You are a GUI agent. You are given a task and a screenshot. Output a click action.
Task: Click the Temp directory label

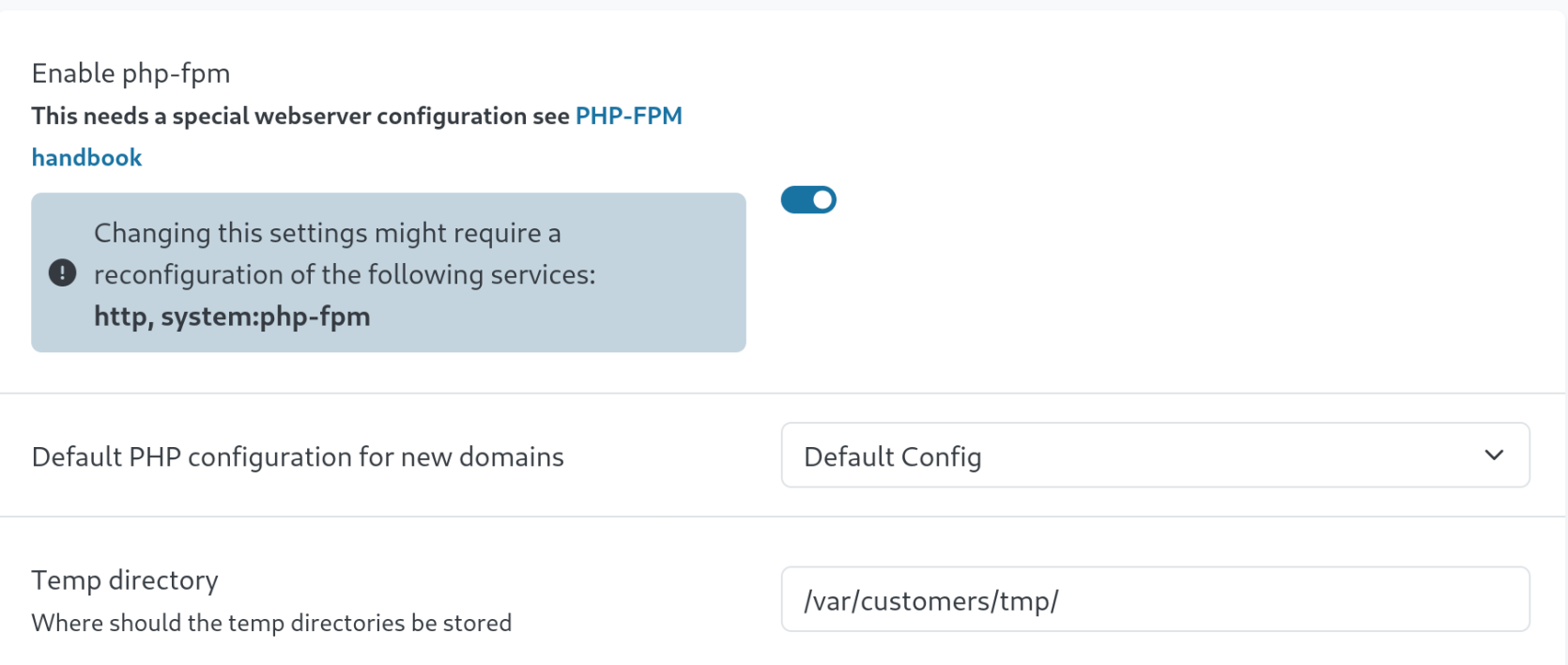click(x=125, y=580)
